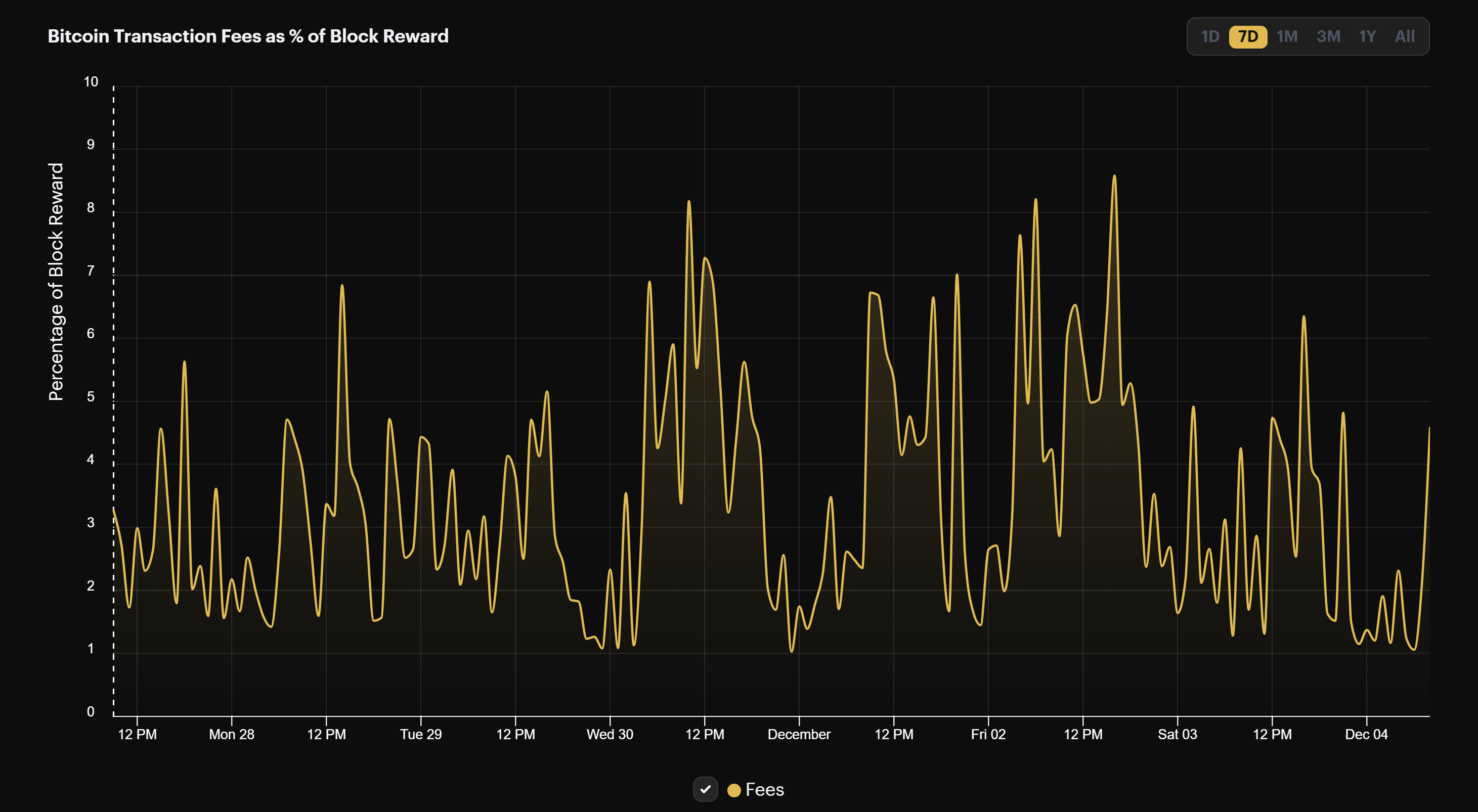Toggle the Fees series checkbox
Viewport: 1478px width, 812px height.
tap(706, 789)
